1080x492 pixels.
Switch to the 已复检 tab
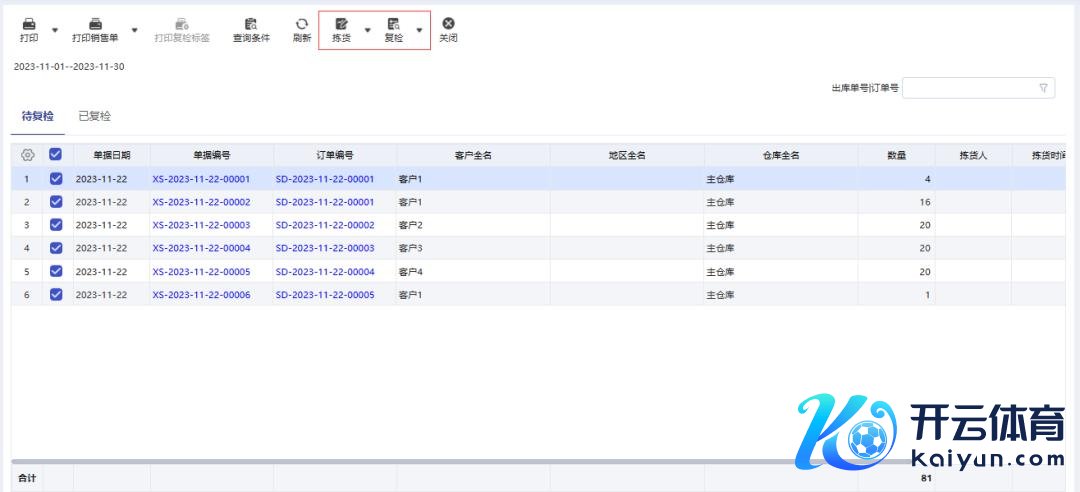pos(95,116)
